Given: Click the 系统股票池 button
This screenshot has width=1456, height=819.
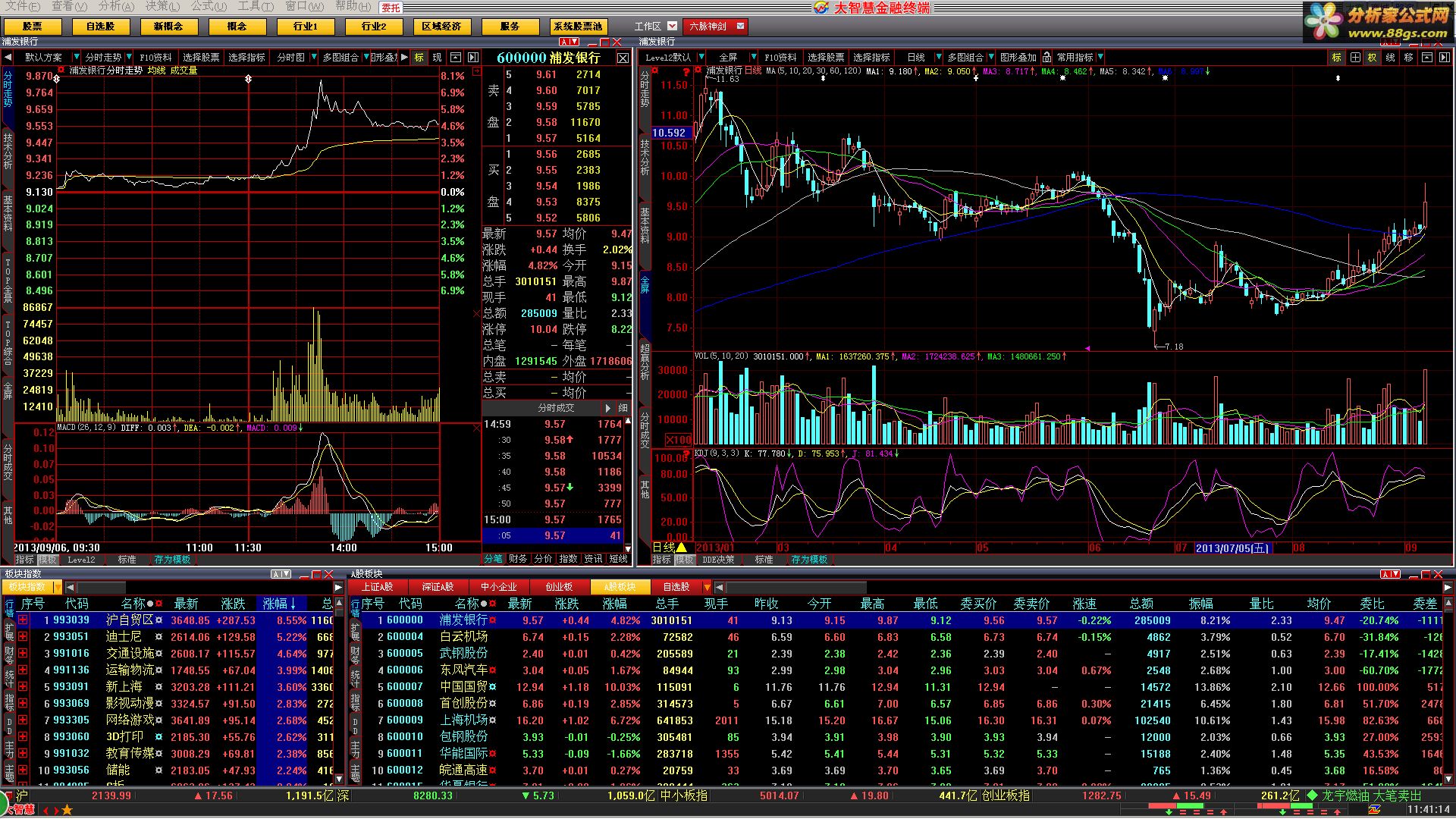Looking at the screenshot, I should 578,27.
